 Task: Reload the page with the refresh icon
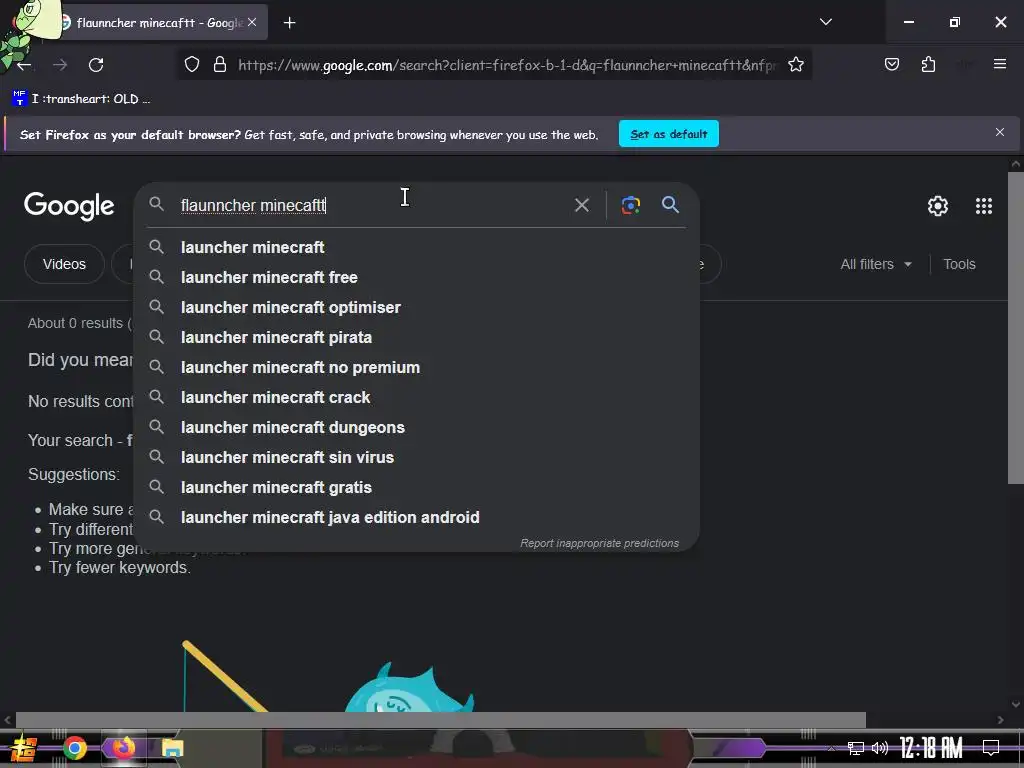click(x=96, y=65)
